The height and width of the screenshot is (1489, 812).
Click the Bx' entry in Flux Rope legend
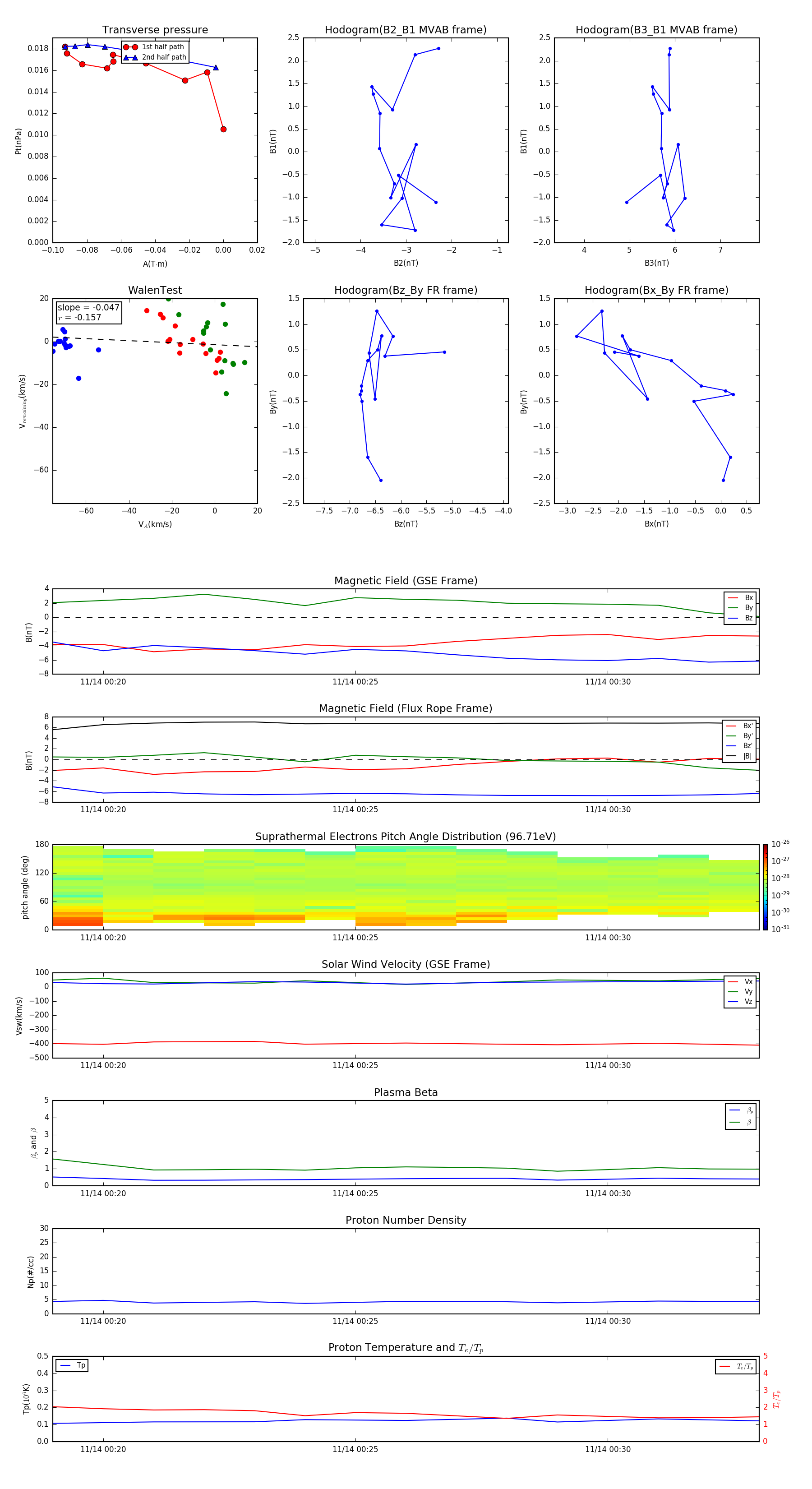tap(740, 726)
